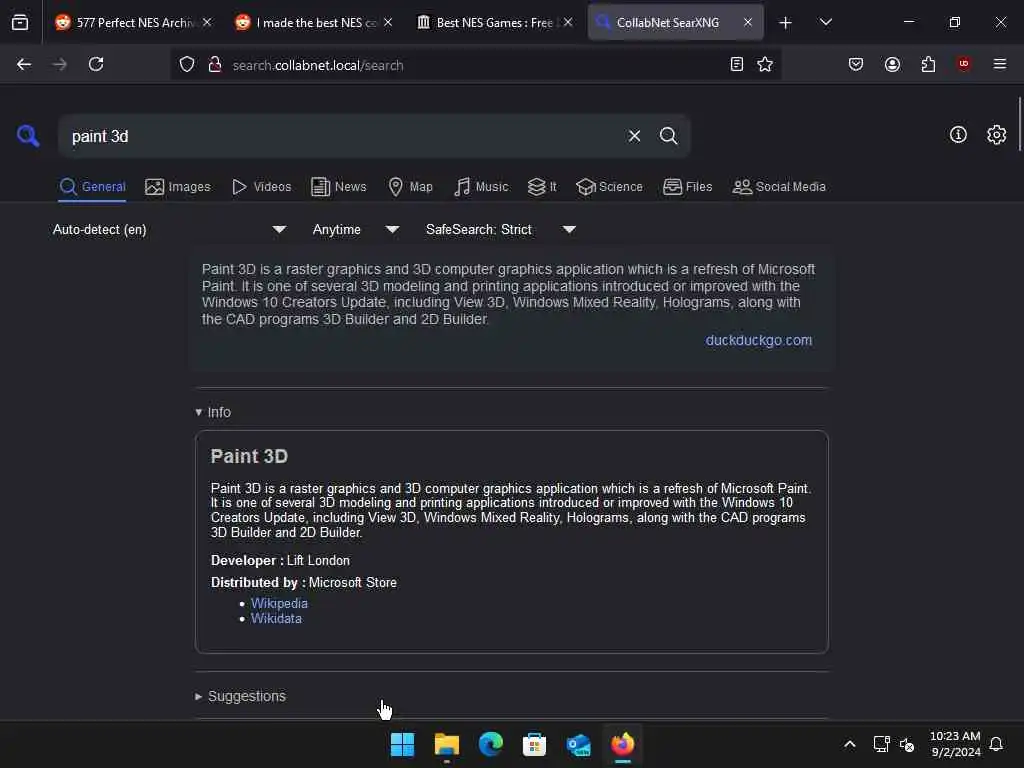Close the I made the best NES tab
Viewport: 1024px width, 768px height.
(x=388, y=22)
